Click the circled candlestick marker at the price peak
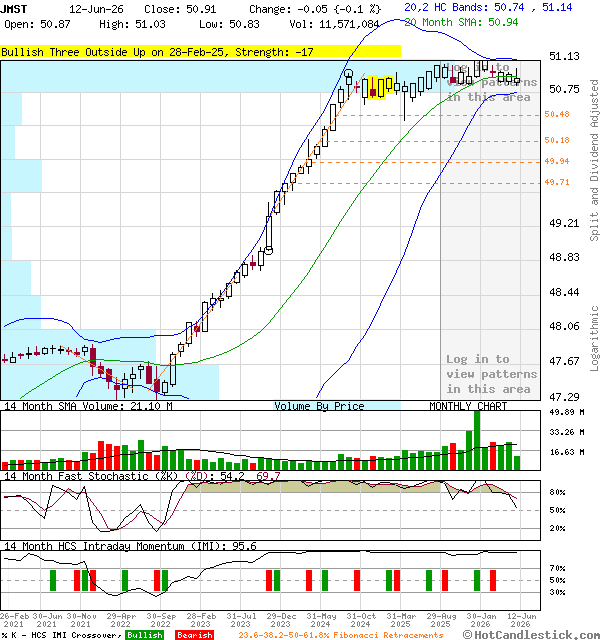The width and height of the screenshot is (600, 640). pyautogui.click(x=348, y=74)
